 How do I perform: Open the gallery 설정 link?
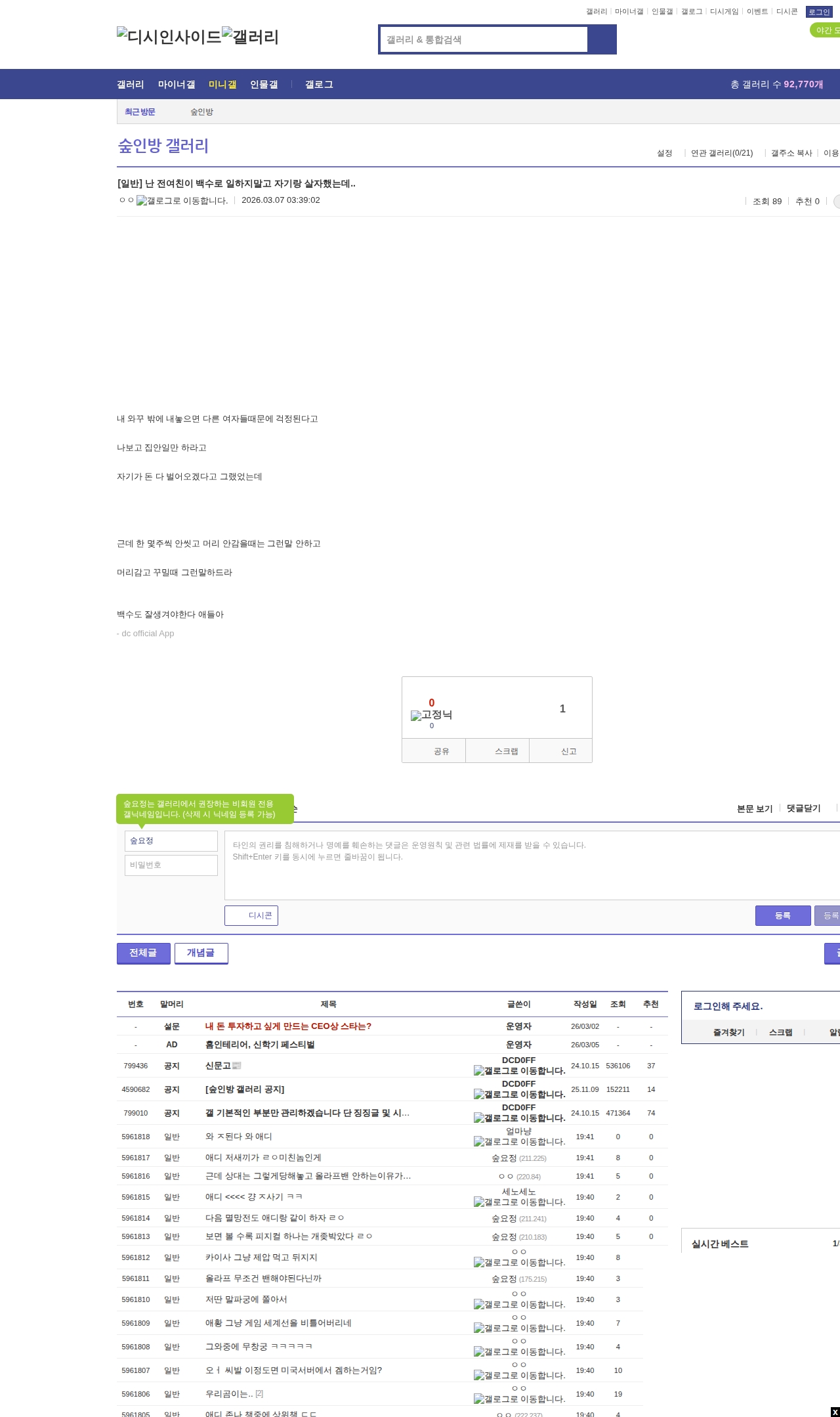665,153
